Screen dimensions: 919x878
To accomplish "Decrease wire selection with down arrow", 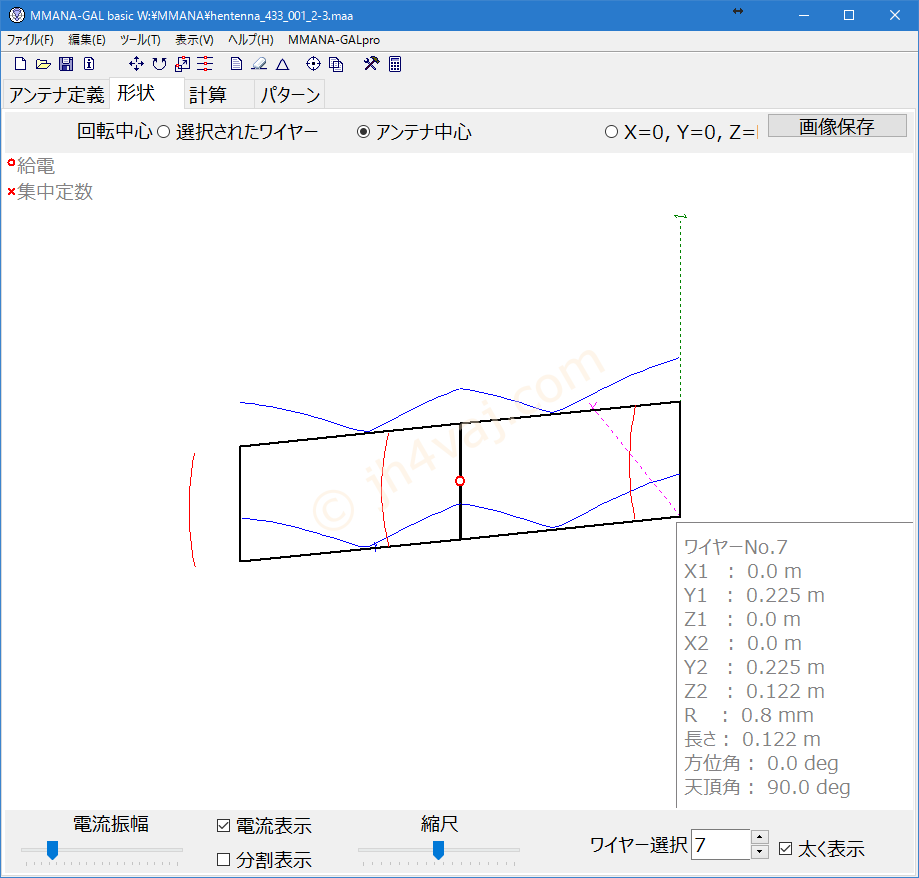I will pyautogui.click(x=760, y=852).
